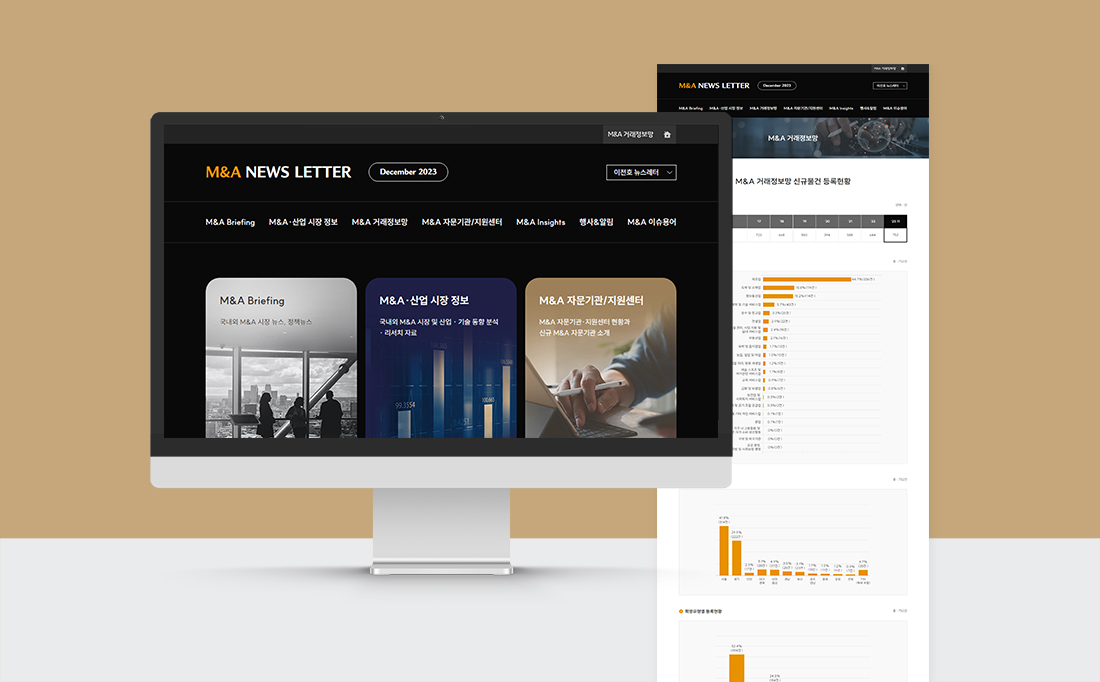Open M&A 자문기관/지원센터 menu item

click(462, 222)
